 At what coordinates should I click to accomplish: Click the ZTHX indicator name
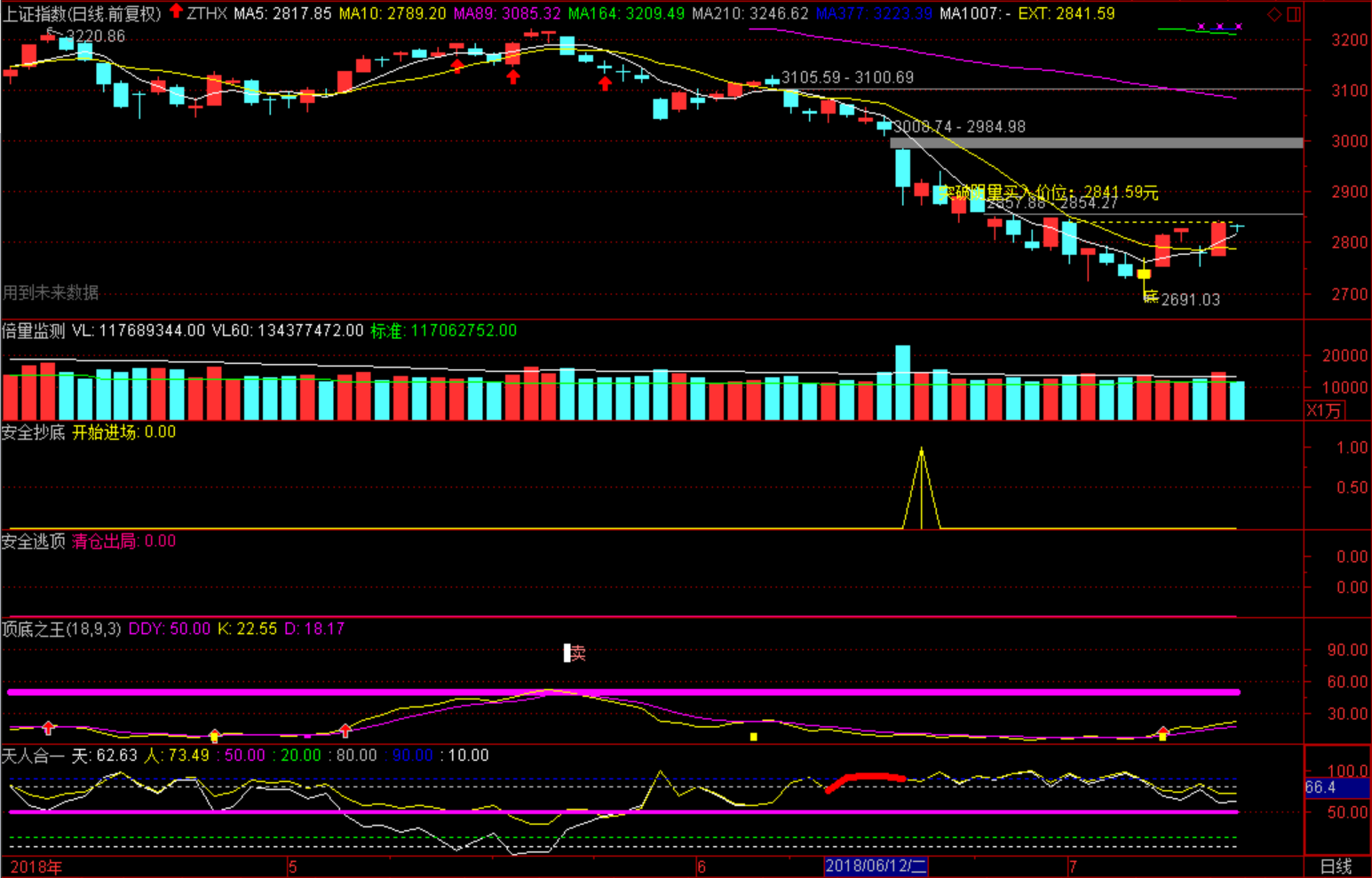point(206,13)
